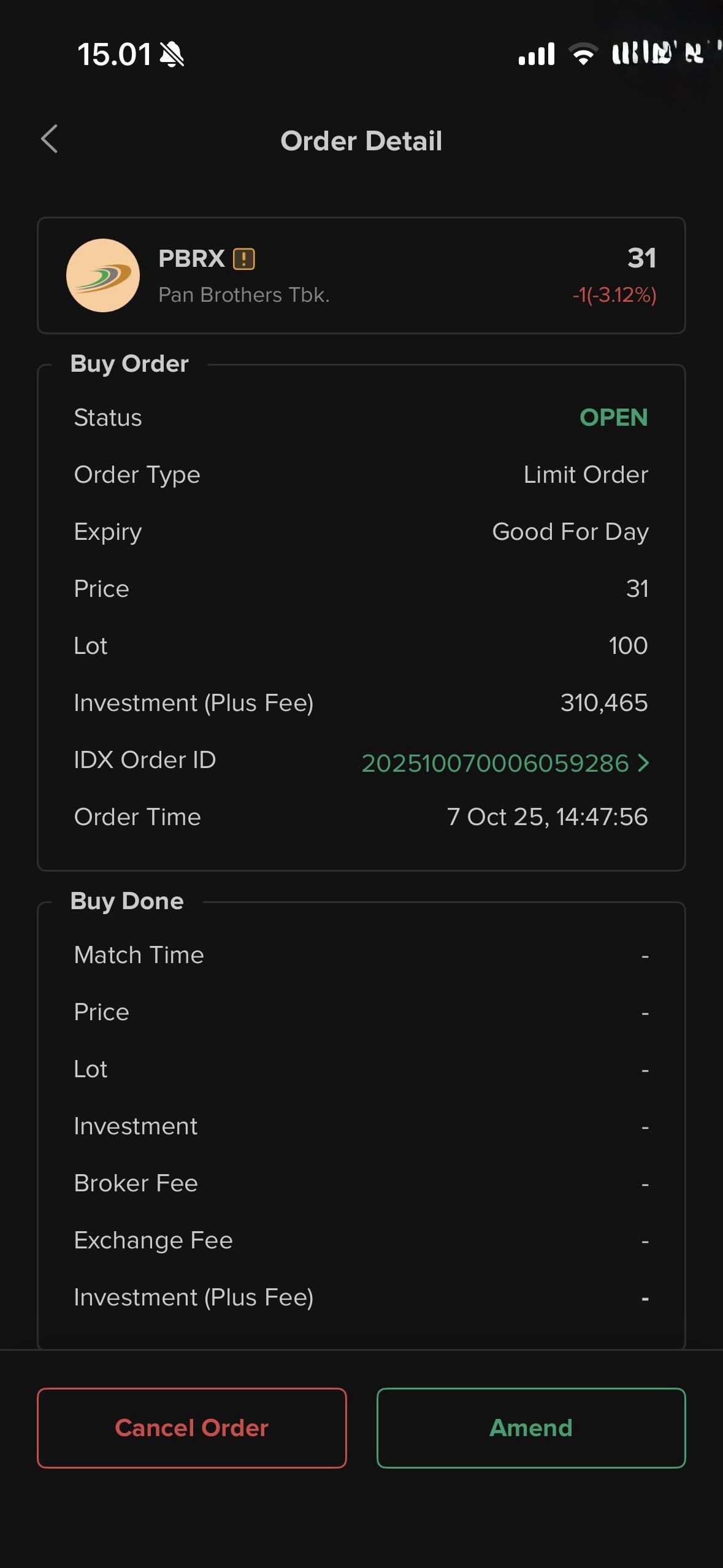Tap the PBRX ticker symbol
The height and width of the screenshot is (1568, 723).
coord(191,259)
